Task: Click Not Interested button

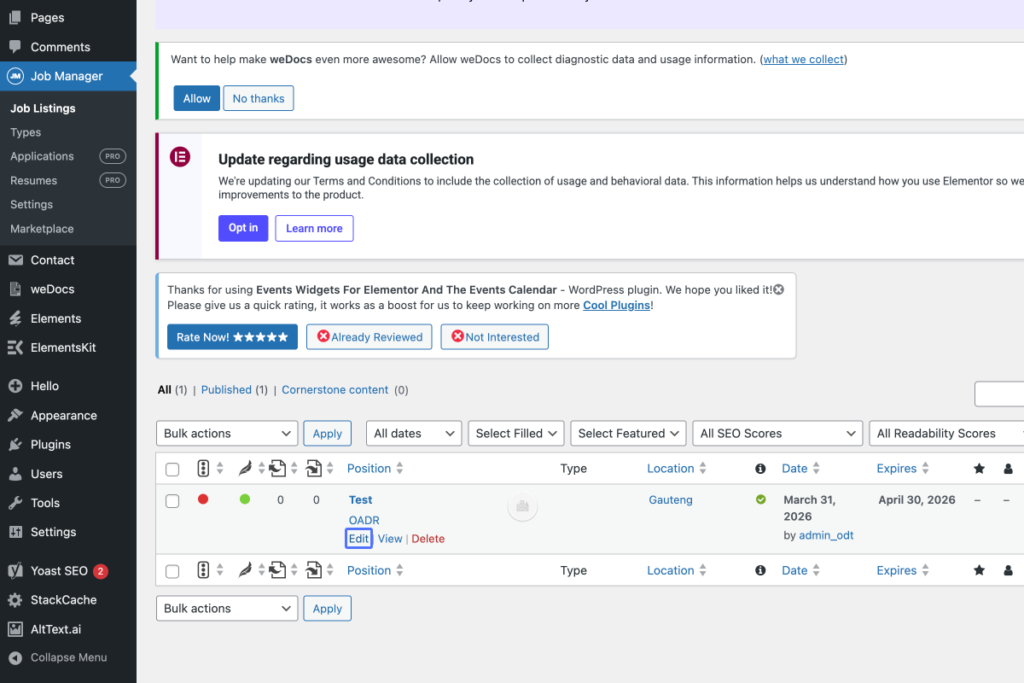Action: (494, 337)
